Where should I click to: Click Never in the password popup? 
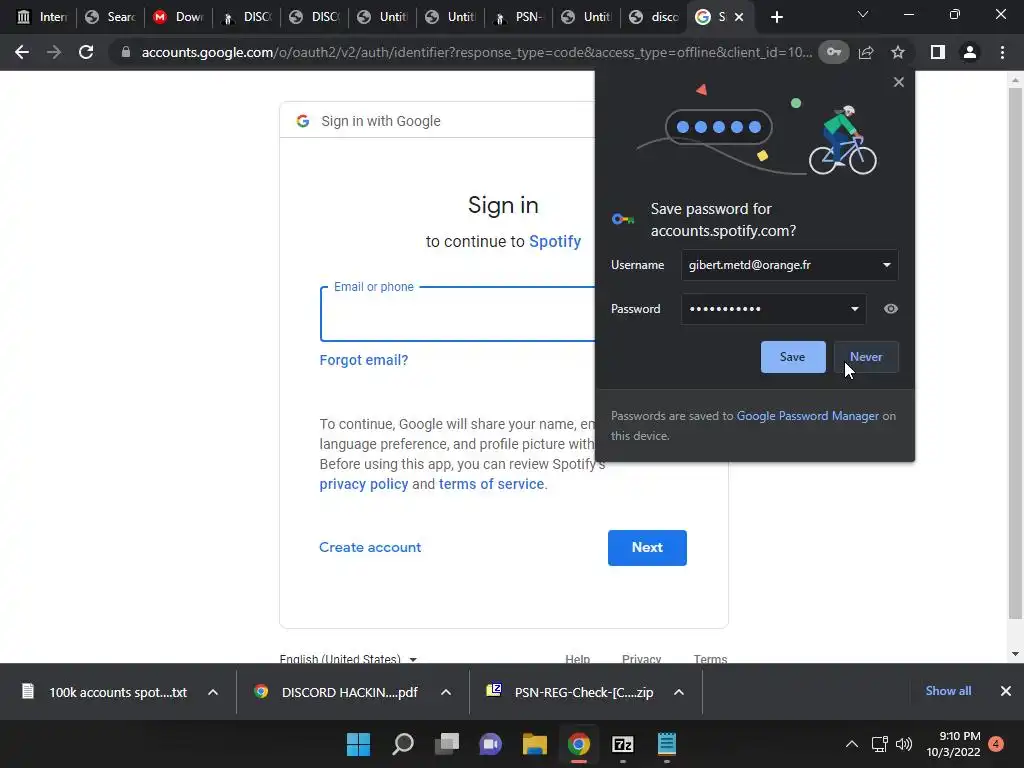click(x=866, y=357)
